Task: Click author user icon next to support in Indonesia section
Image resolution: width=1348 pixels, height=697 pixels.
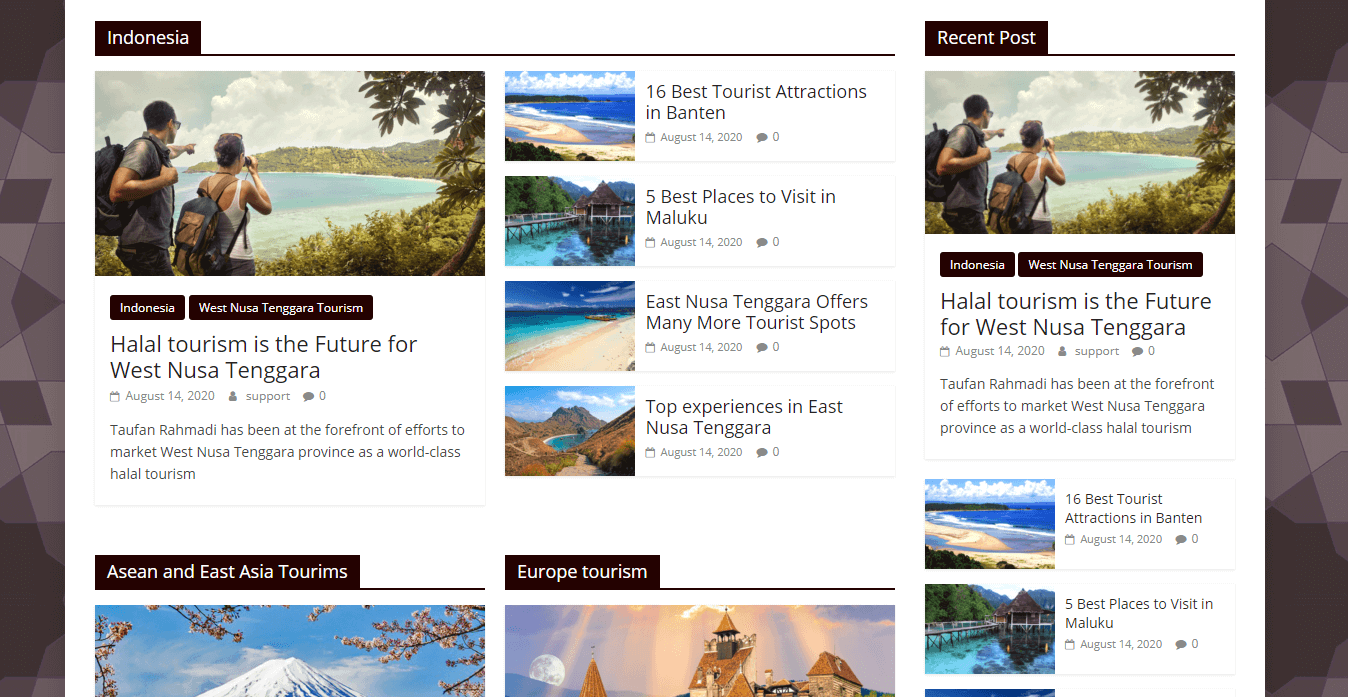Action: tap(233, 396)
